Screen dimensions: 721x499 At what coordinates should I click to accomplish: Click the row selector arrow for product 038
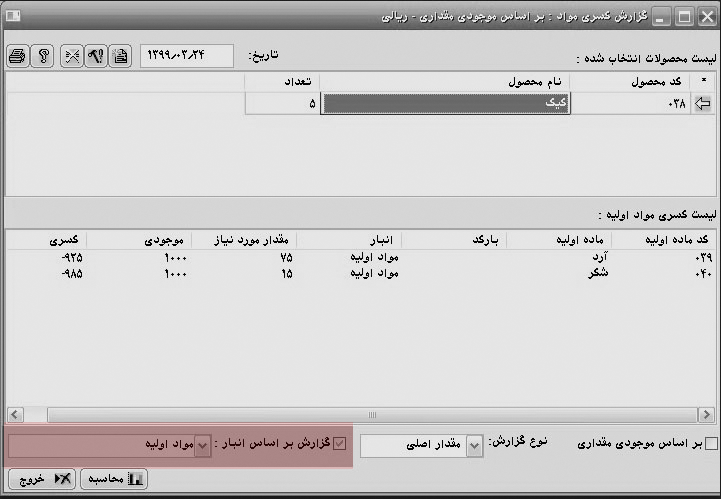(702, 103)
